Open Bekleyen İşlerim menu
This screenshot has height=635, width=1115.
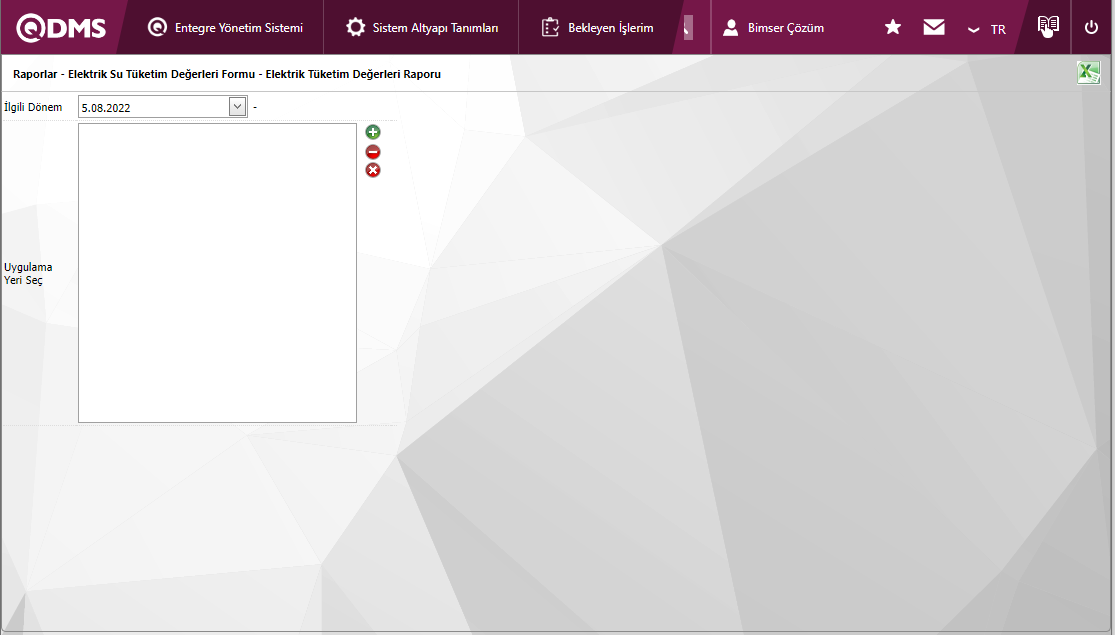coord(597,28)
